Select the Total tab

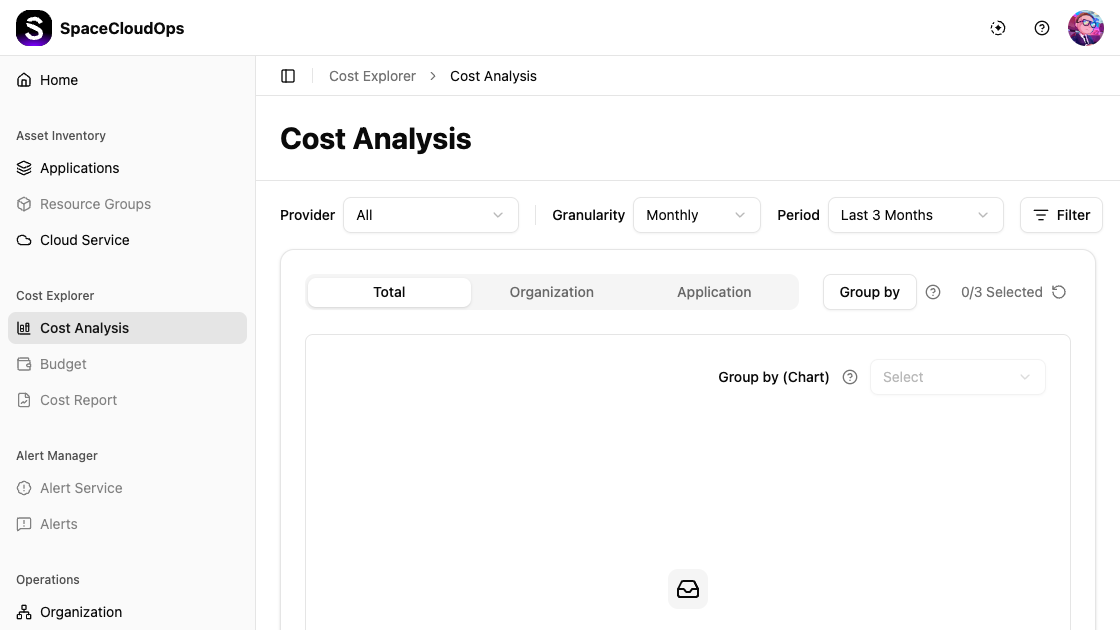point(389,292)
